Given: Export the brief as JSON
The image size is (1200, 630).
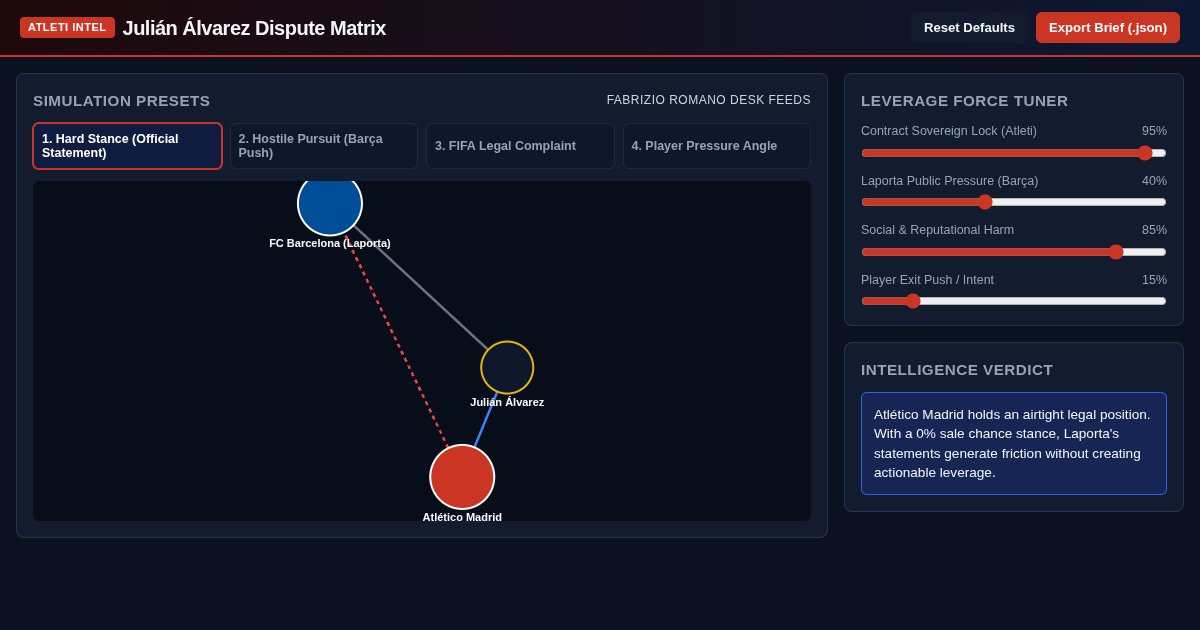Looking at the screenshot, I should tap(1108, 27).
